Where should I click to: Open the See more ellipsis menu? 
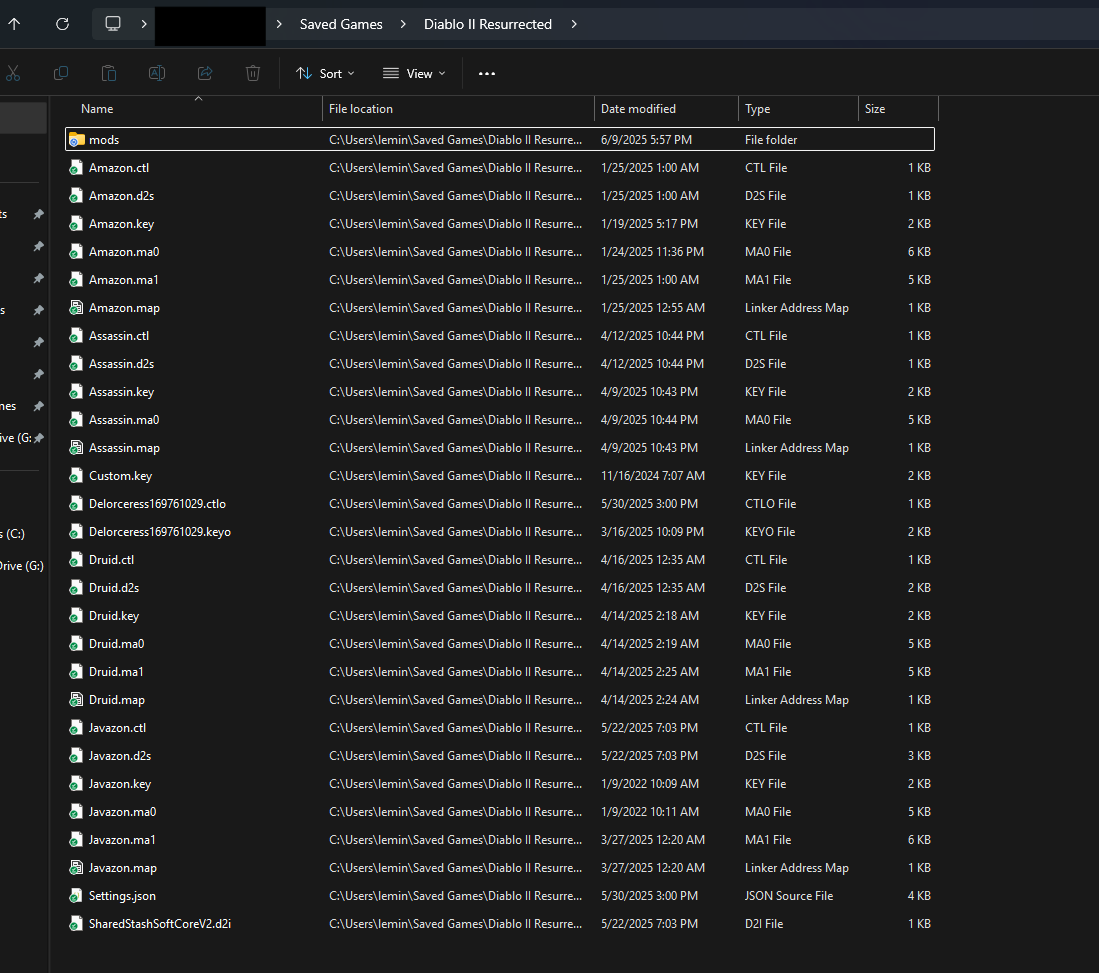click(486, 74)
